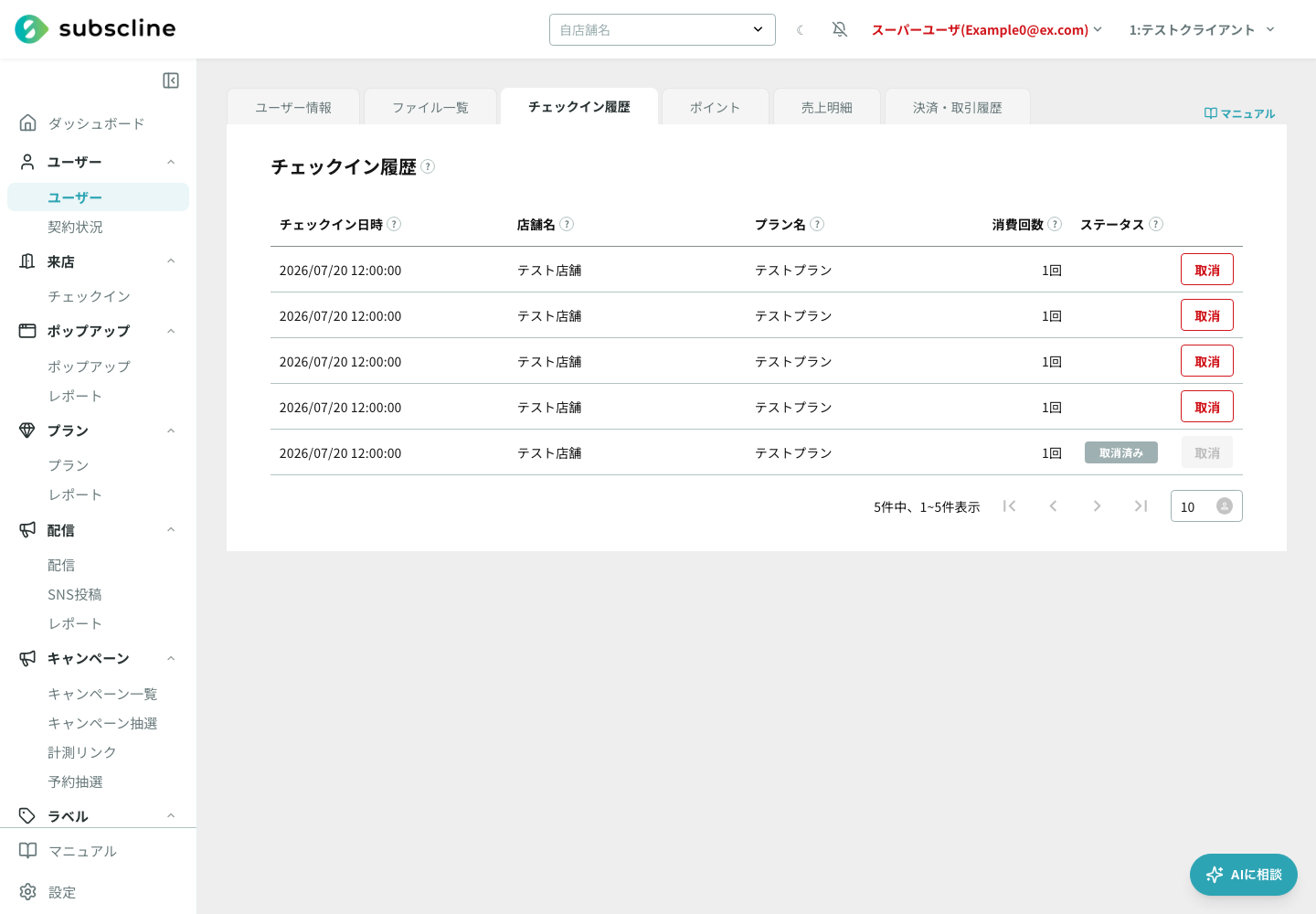Switch to the ユーザー情報 tab

click(293, 107)
